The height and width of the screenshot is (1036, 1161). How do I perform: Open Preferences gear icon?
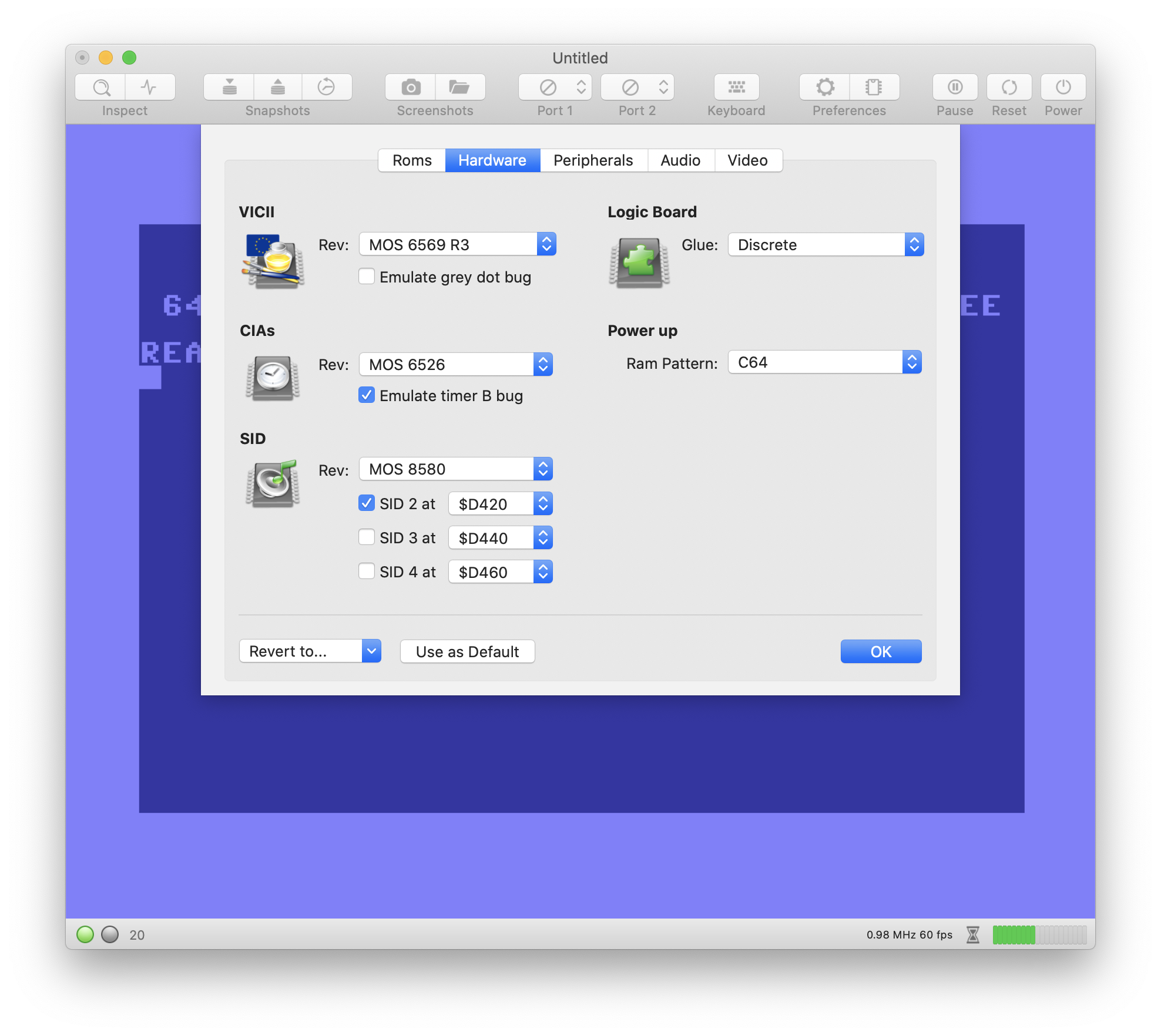pyautogui.click(x=825, y=88)
